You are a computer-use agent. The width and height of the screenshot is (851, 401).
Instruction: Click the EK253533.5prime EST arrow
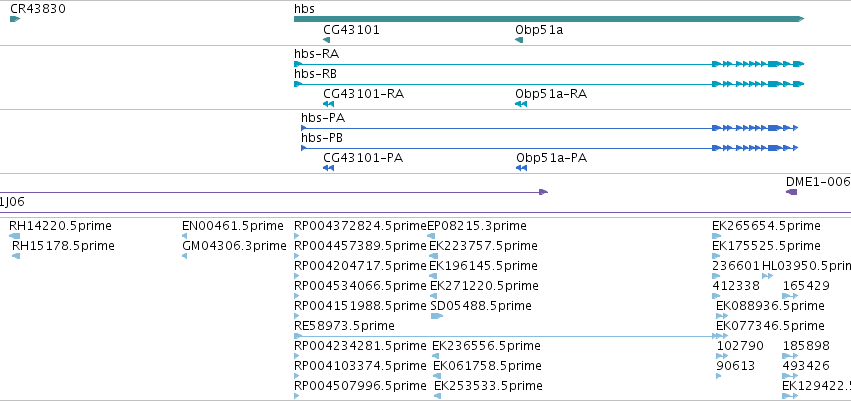click(437, 396)
